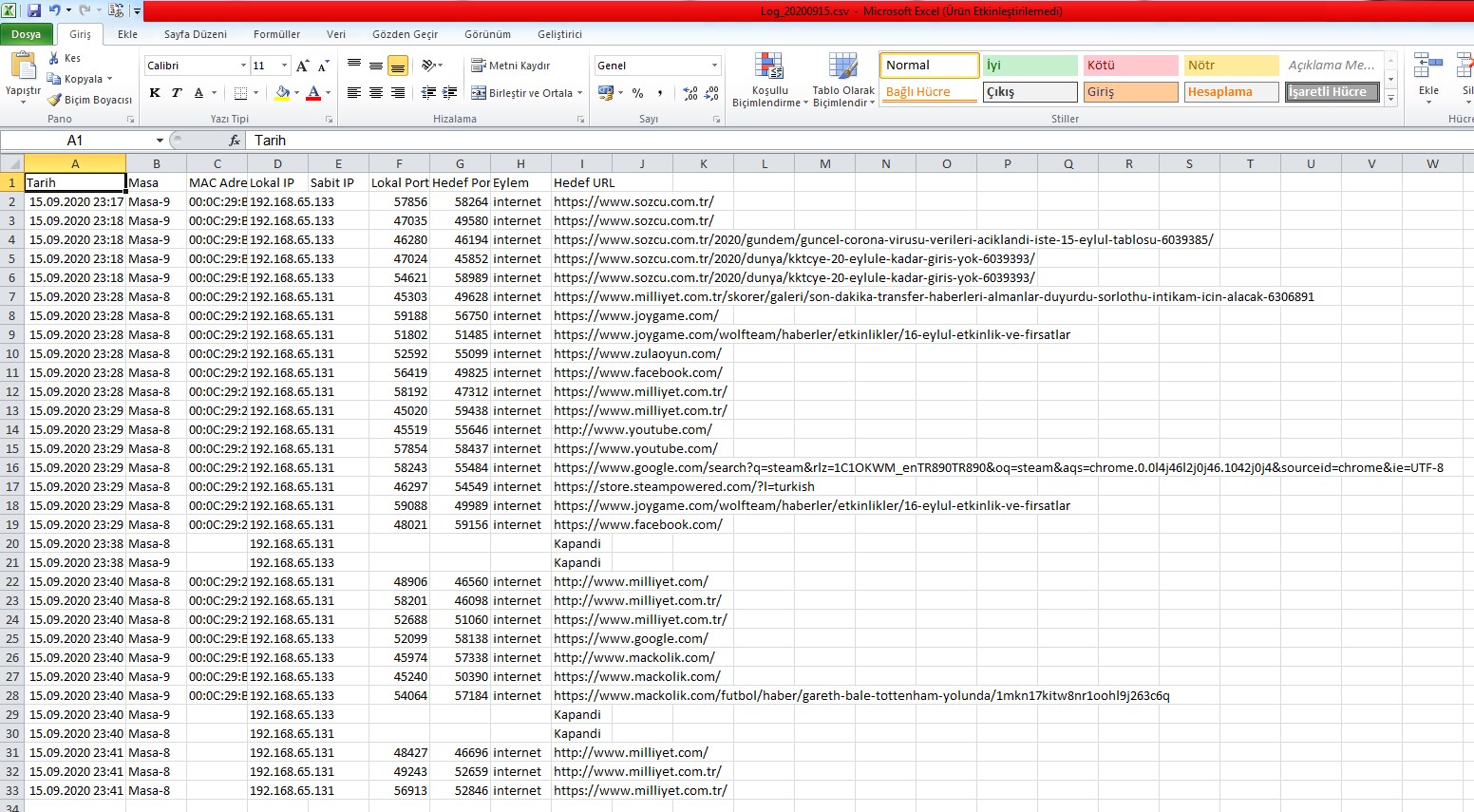Increase font size with the large A icon
1474x812 pixels.
(303, 66)
